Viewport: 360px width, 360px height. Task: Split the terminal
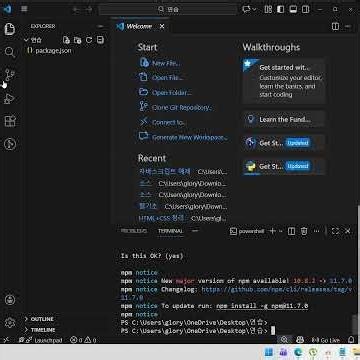(x=291, y=231)
